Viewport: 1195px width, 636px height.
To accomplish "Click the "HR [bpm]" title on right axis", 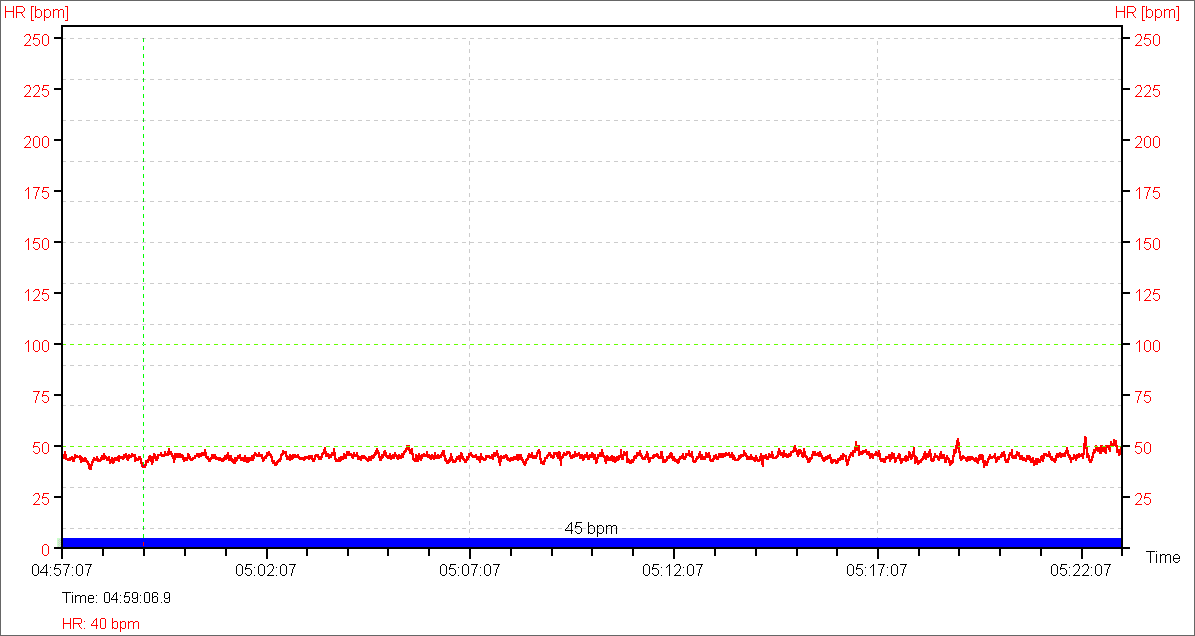I will point(1147,13).
